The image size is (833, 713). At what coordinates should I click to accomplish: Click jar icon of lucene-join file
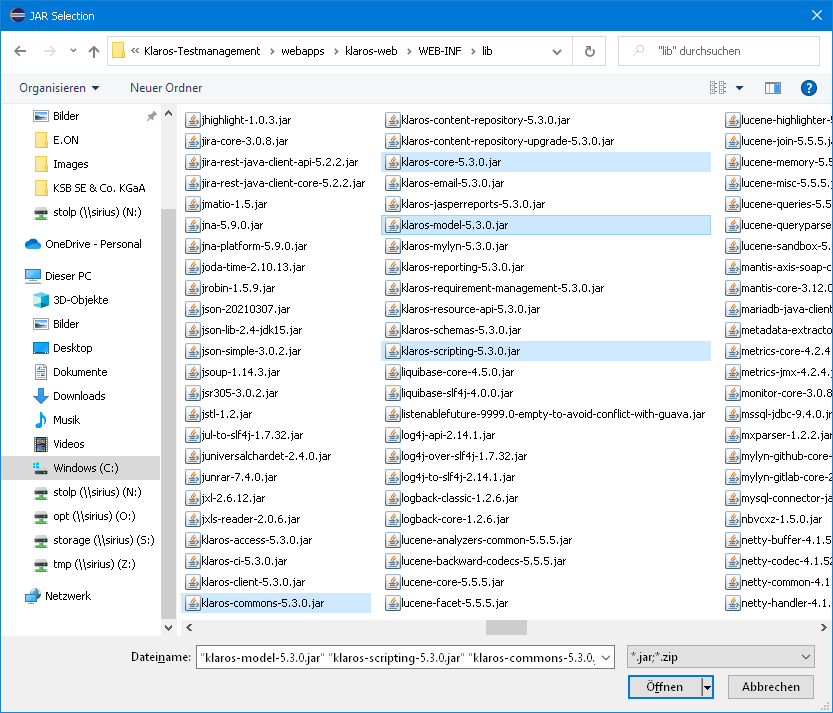click(733, 141)
